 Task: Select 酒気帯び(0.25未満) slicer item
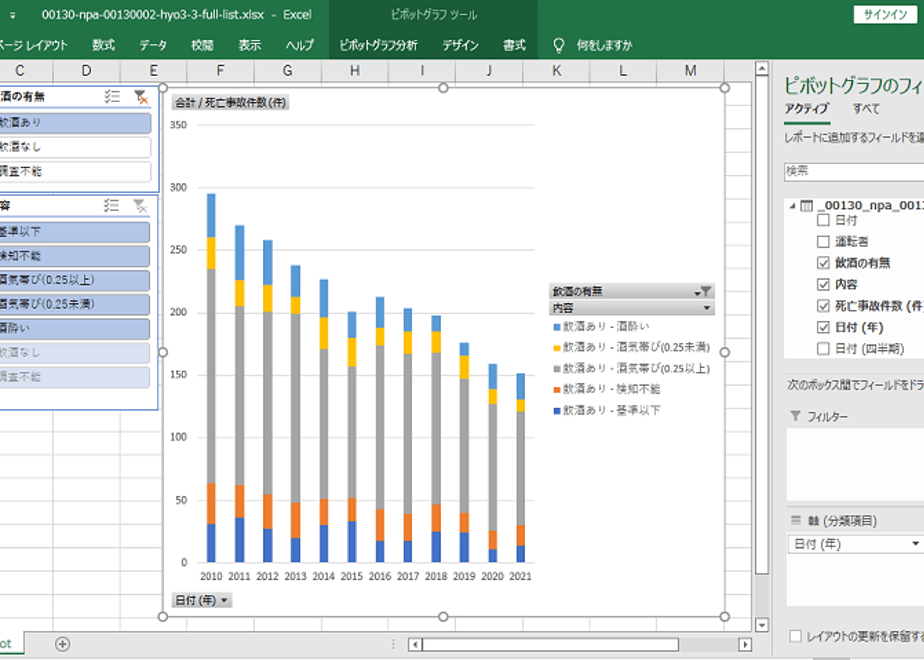pyautogui.click(x=74, y=304)
